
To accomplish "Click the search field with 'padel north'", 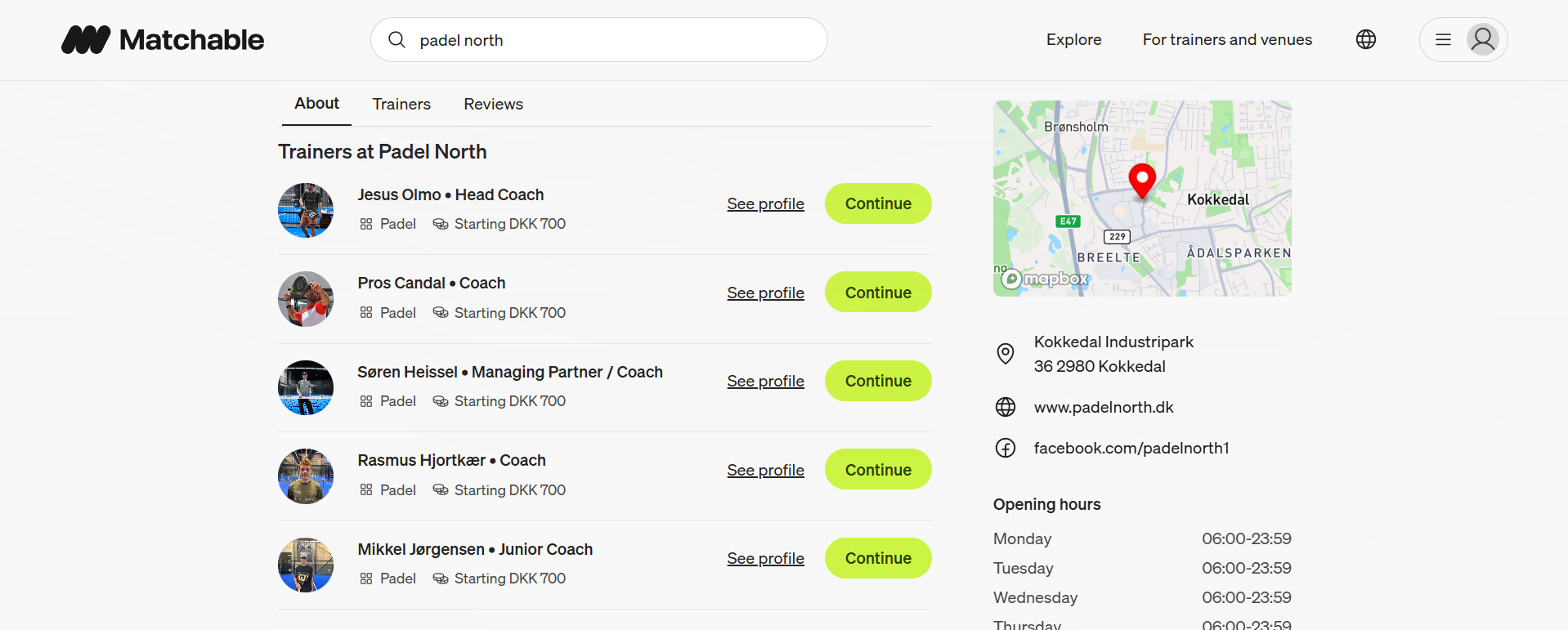I will [599, 39].
